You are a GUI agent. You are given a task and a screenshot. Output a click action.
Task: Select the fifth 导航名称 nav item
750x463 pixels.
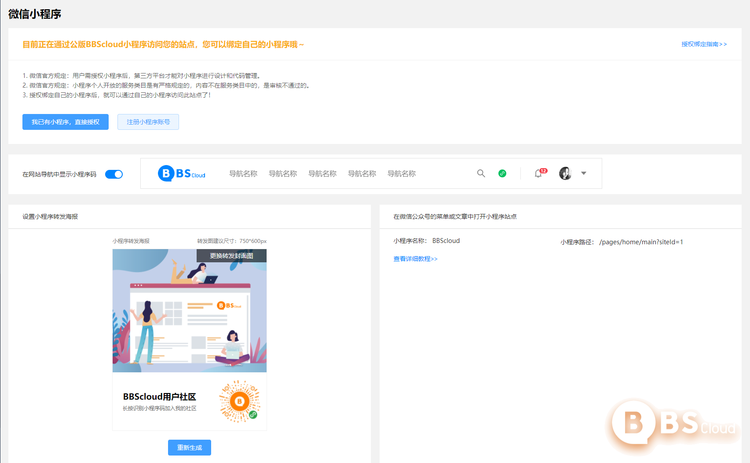[x=401, y=174]
